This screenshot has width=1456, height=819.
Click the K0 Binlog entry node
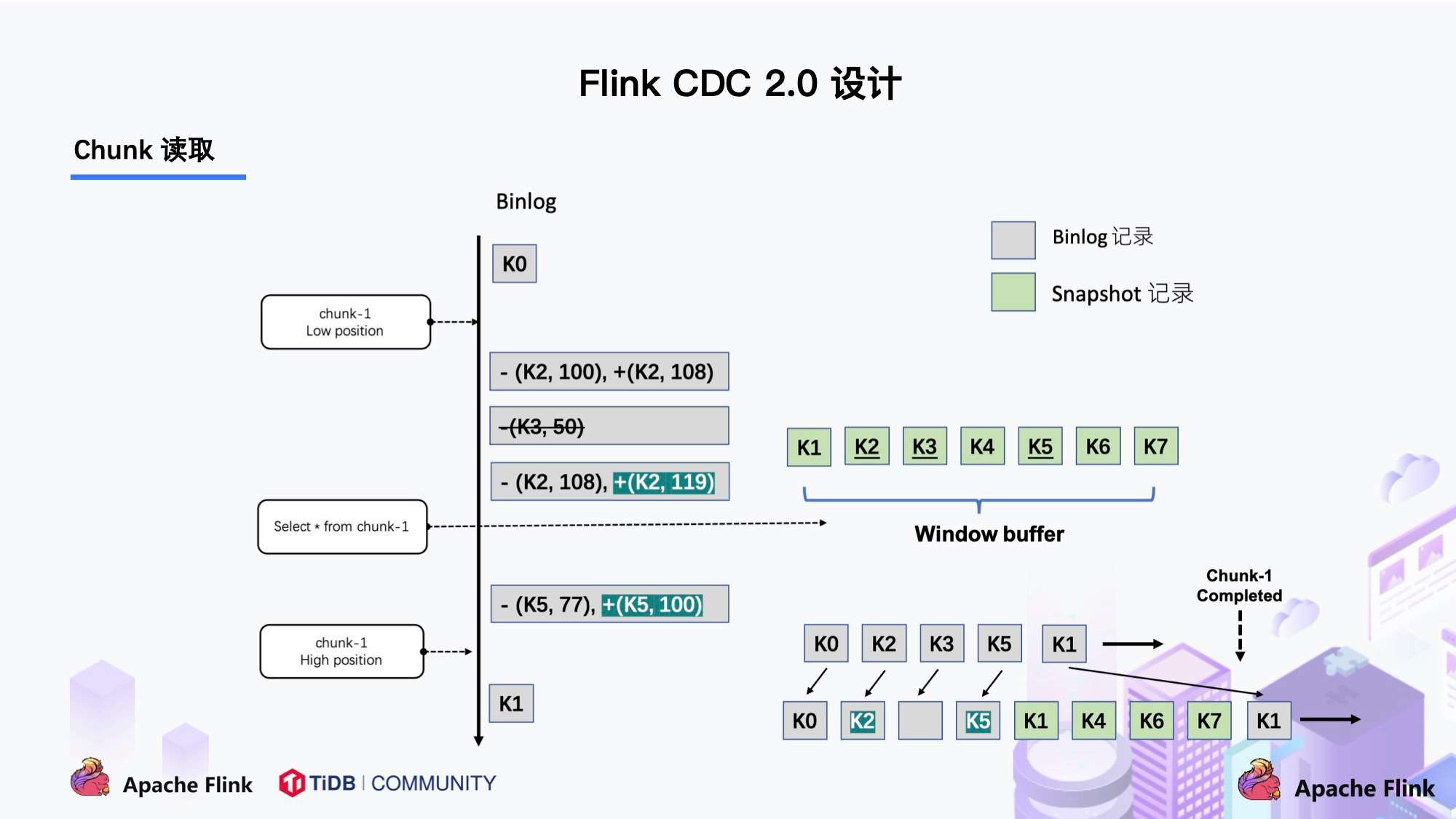pos(513,264)
